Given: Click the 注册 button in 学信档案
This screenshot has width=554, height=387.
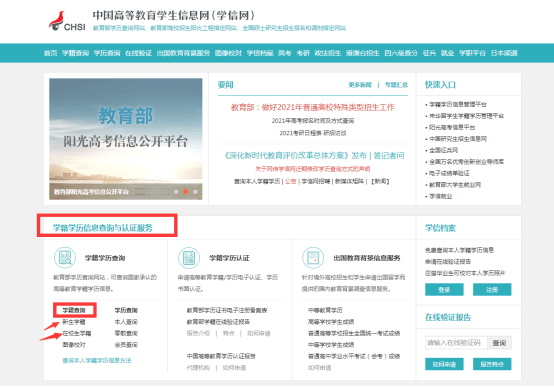Looking at the screenshot, I should tap(492, 289).
